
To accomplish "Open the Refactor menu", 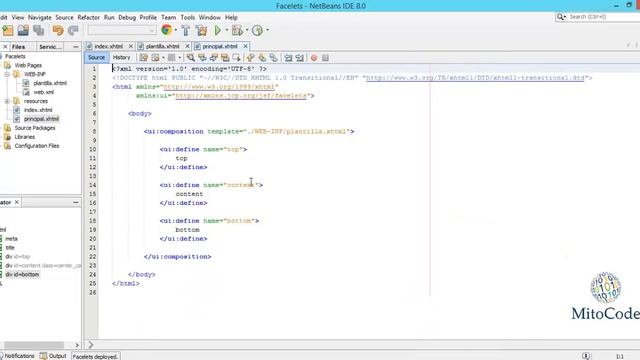I will coord(89,18).
